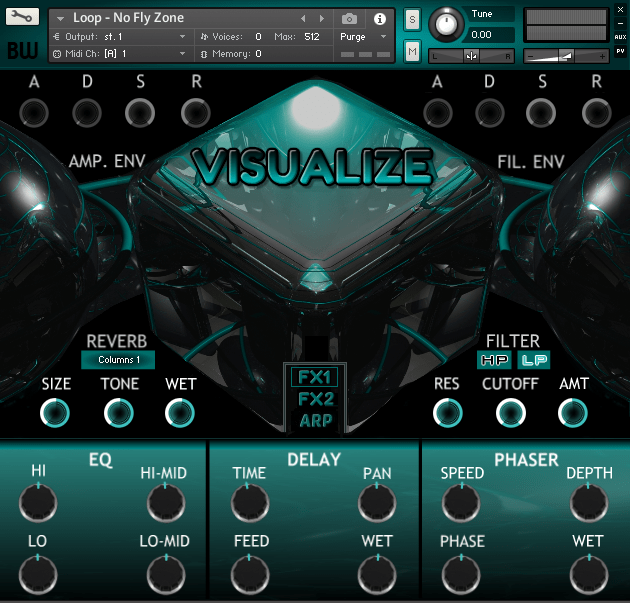Screen dimensions: 630x603
Task: Toggle the Solo S button
Action: click(x=412, y=20)
